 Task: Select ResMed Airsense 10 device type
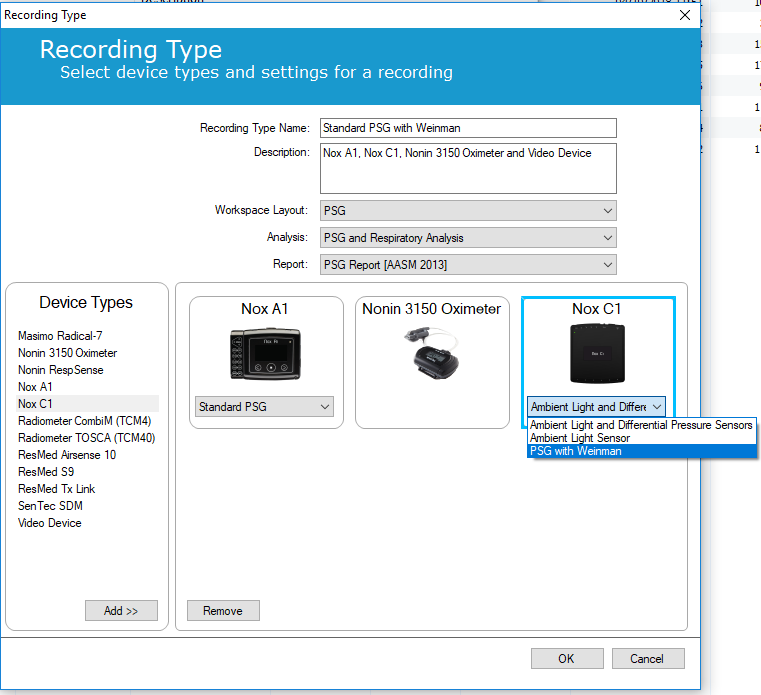tap(67, 455)
